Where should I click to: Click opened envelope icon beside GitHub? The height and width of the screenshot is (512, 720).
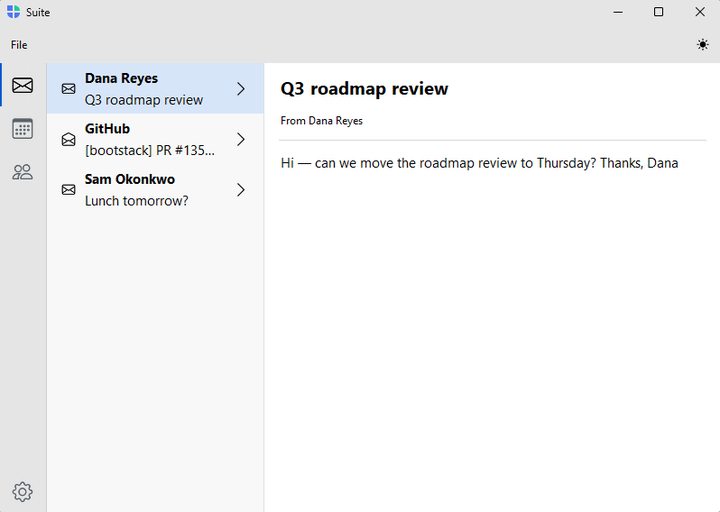(68, 139)
